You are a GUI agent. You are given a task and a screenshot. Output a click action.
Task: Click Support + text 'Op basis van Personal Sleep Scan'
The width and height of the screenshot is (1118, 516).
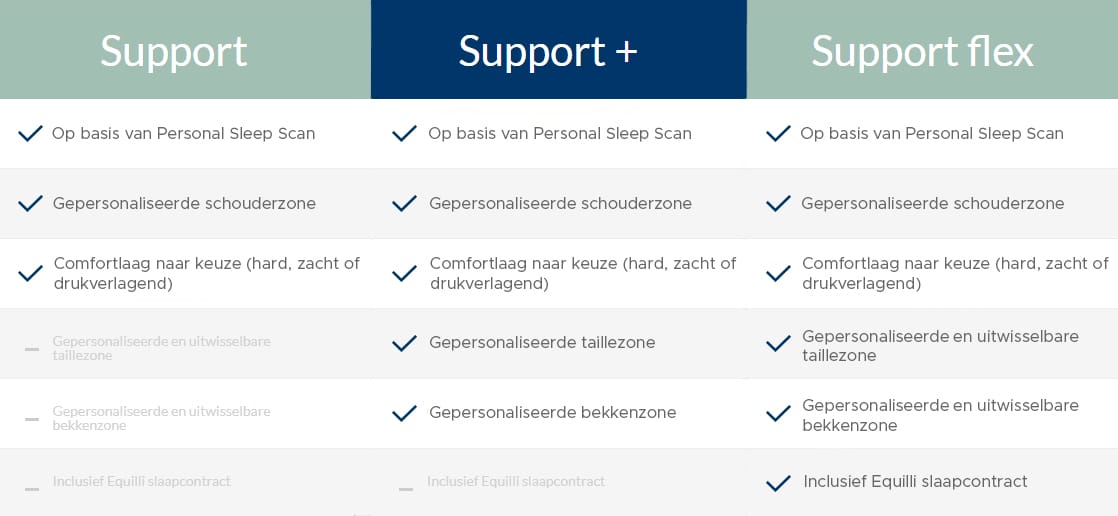pyautogui.click(x=559, y=134)
